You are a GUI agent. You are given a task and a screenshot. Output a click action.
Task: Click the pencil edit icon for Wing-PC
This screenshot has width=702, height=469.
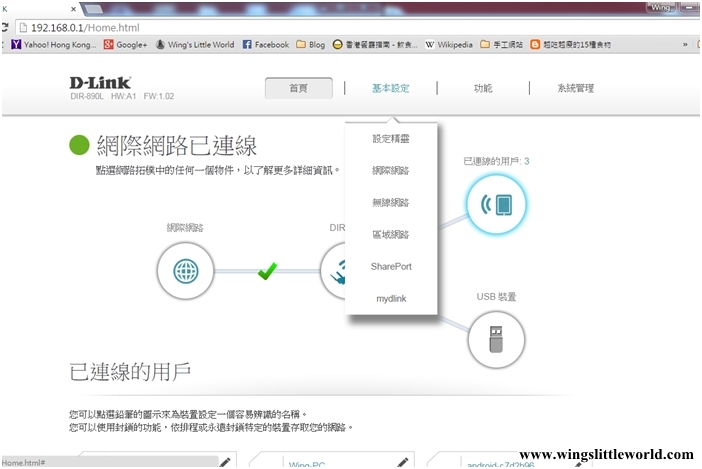click(402, 462)
